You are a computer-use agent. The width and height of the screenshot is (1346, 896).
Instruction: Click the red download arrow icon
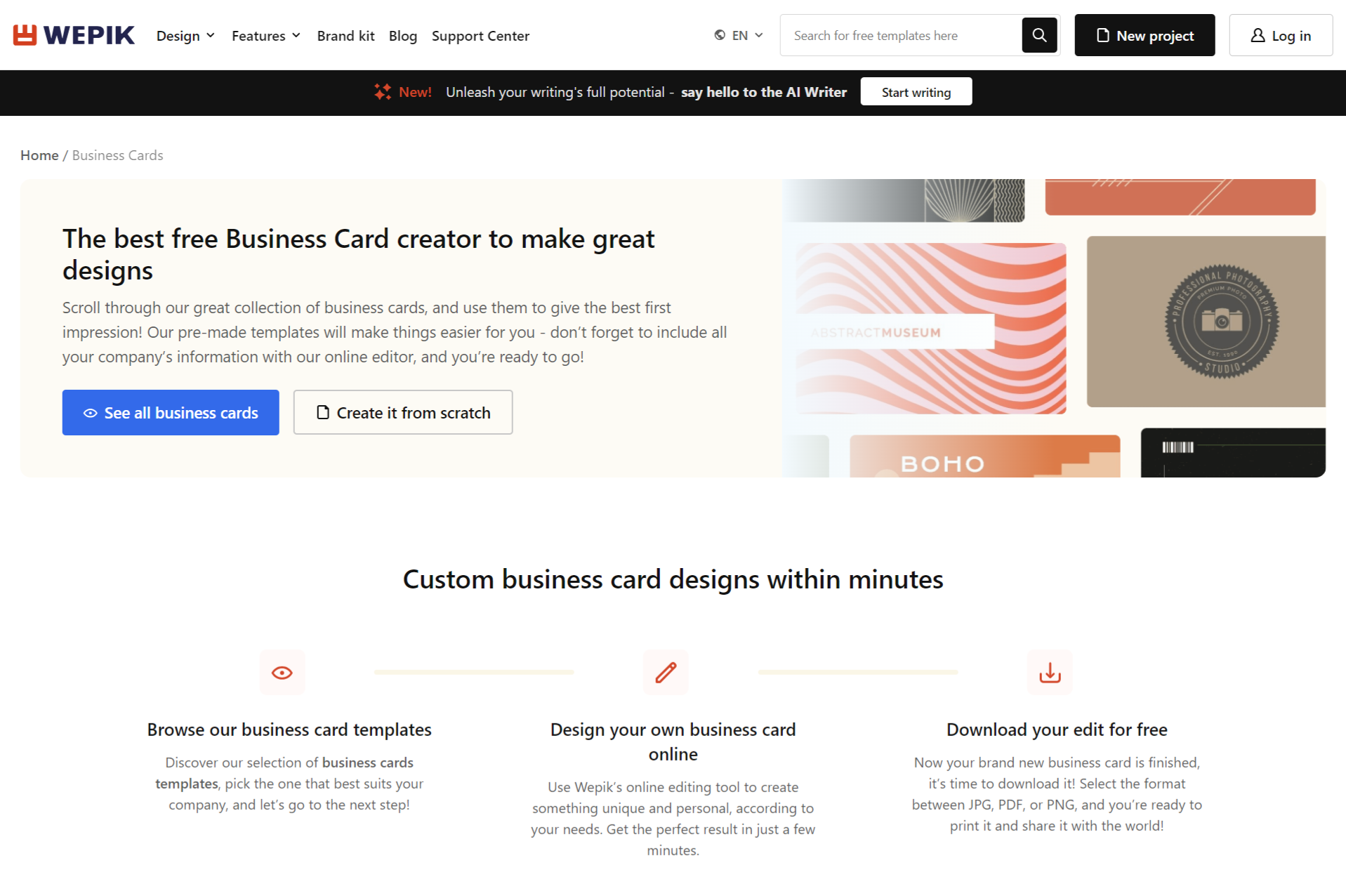1050,673
